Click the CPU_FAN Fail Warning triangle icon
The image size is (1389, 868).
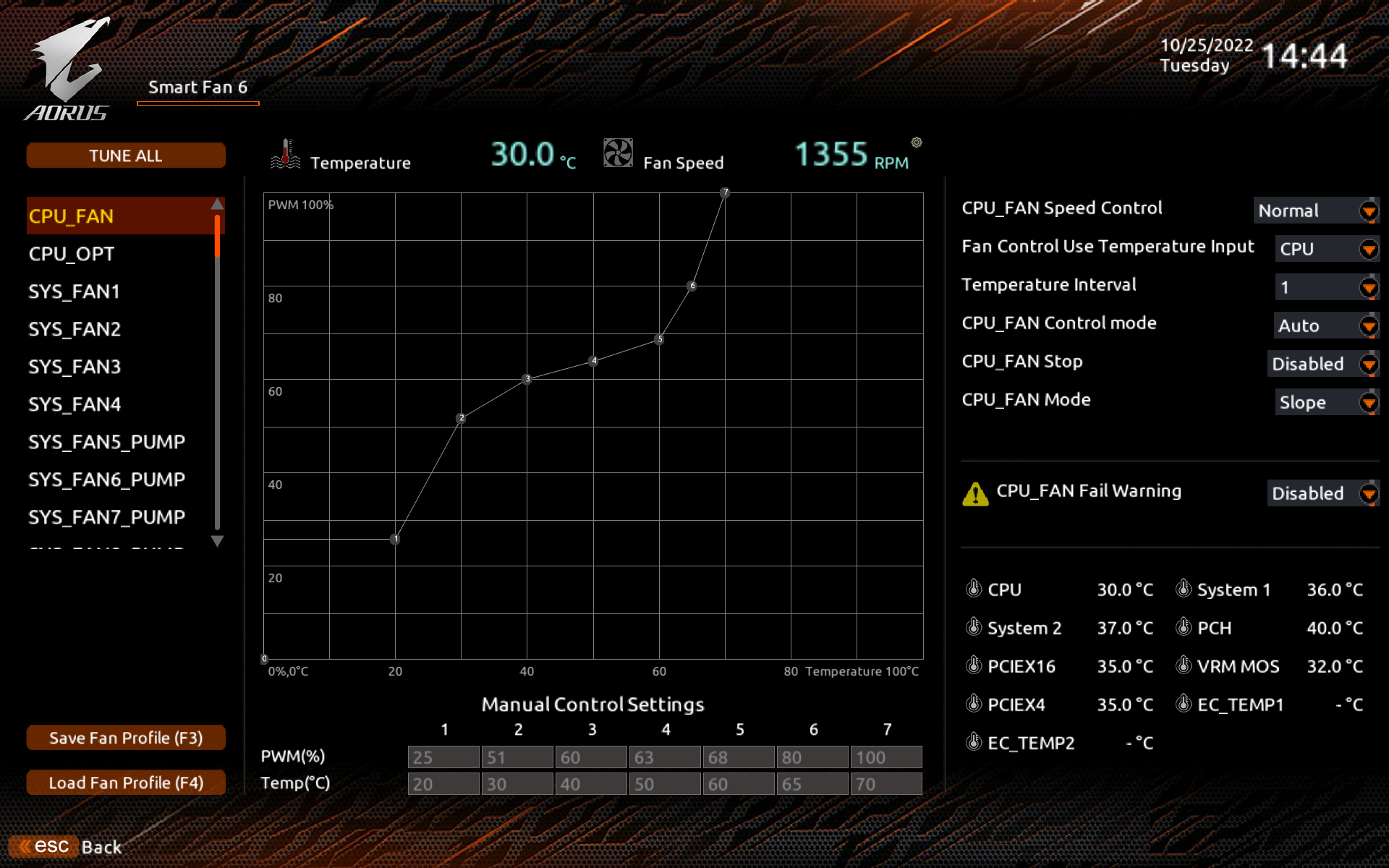[x=975, y=494]
